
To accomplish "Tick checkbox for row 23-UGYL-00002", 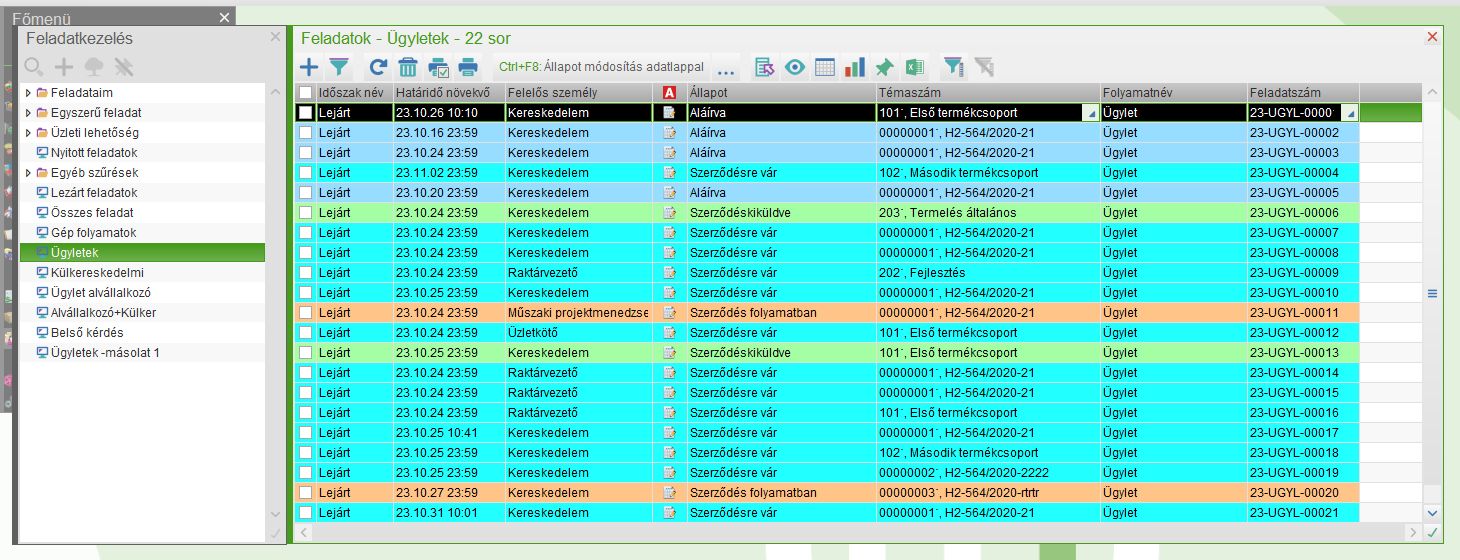I will point(306,133).
